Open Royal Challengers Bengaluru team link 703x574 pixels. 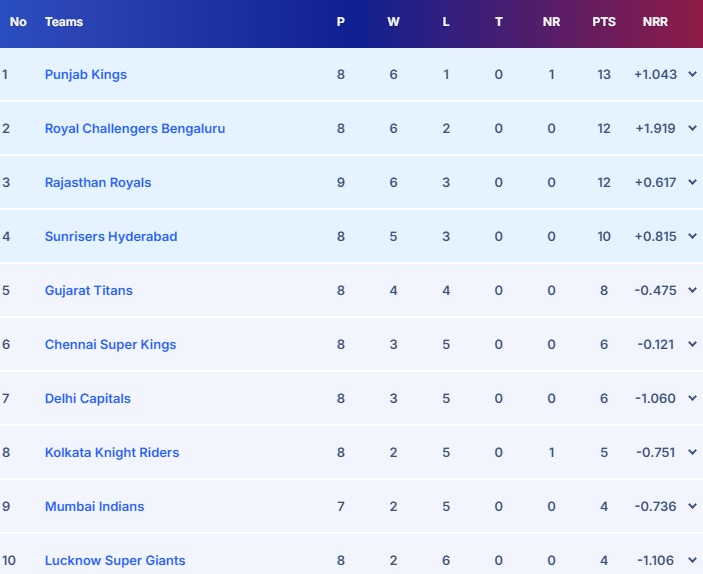click(135, 129)
